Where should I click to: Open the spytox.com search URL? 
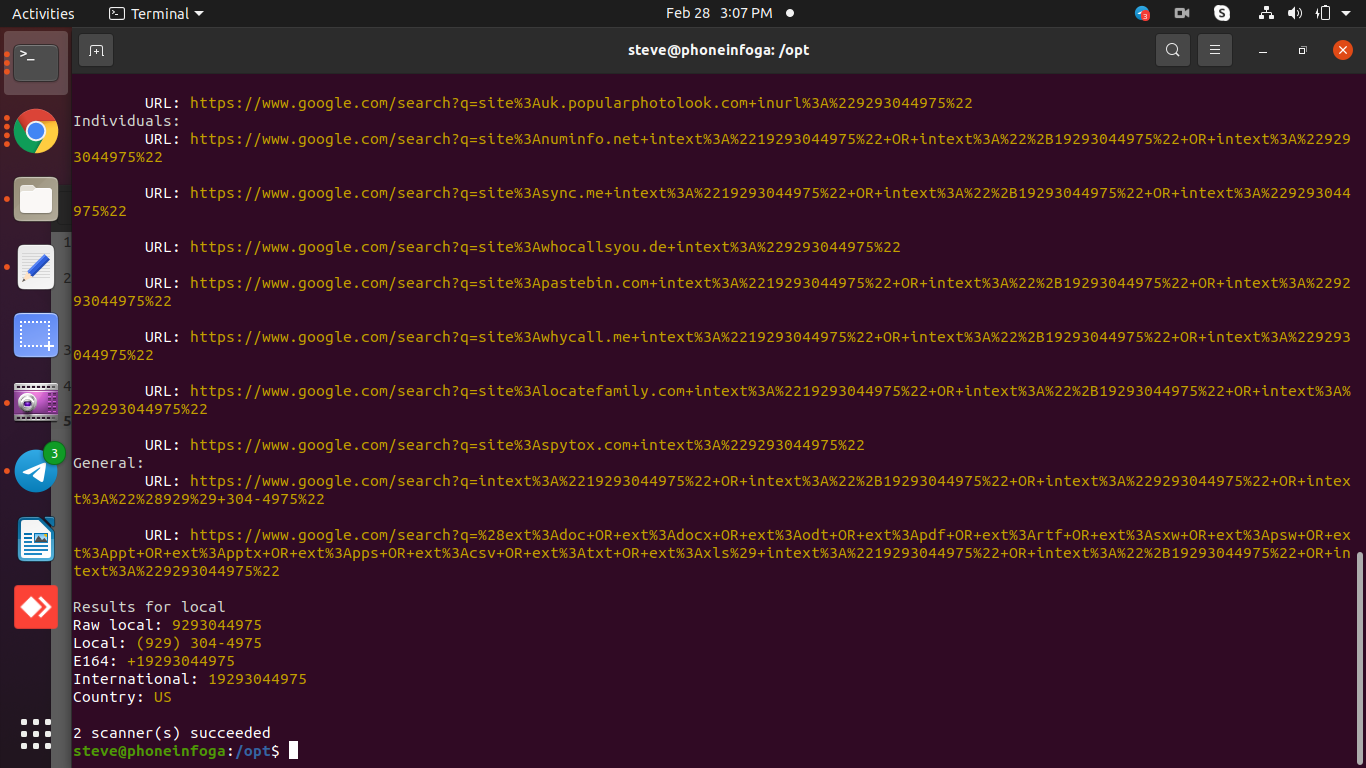click(x=527, y=445)
